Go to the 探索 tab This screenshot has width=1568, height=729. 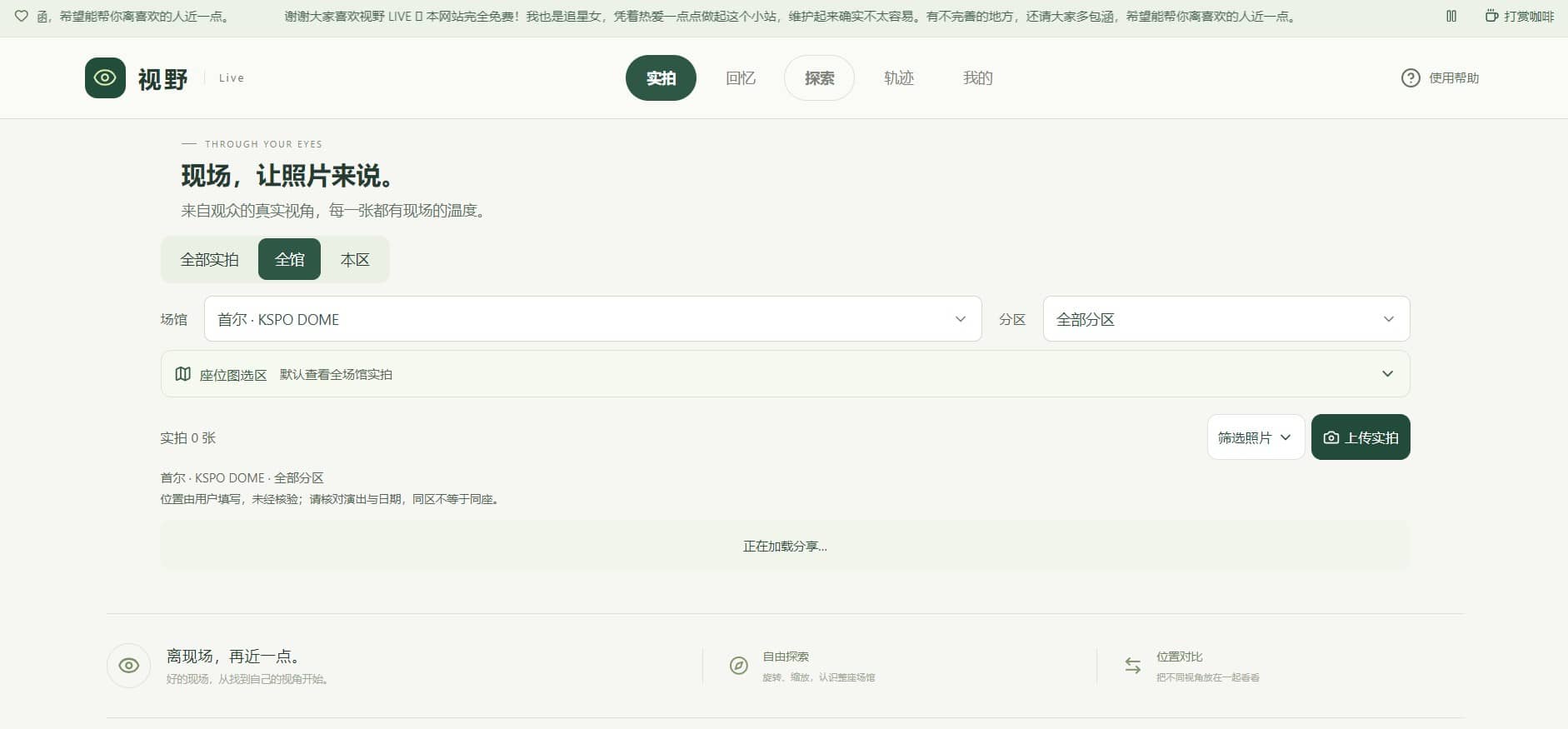(819, 77)
